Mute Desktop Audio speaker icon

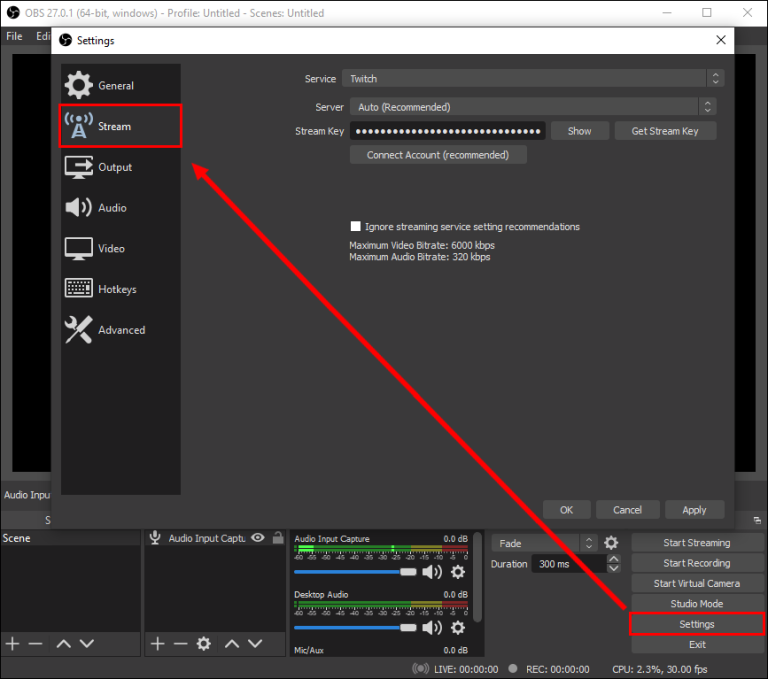pos(432,628)
